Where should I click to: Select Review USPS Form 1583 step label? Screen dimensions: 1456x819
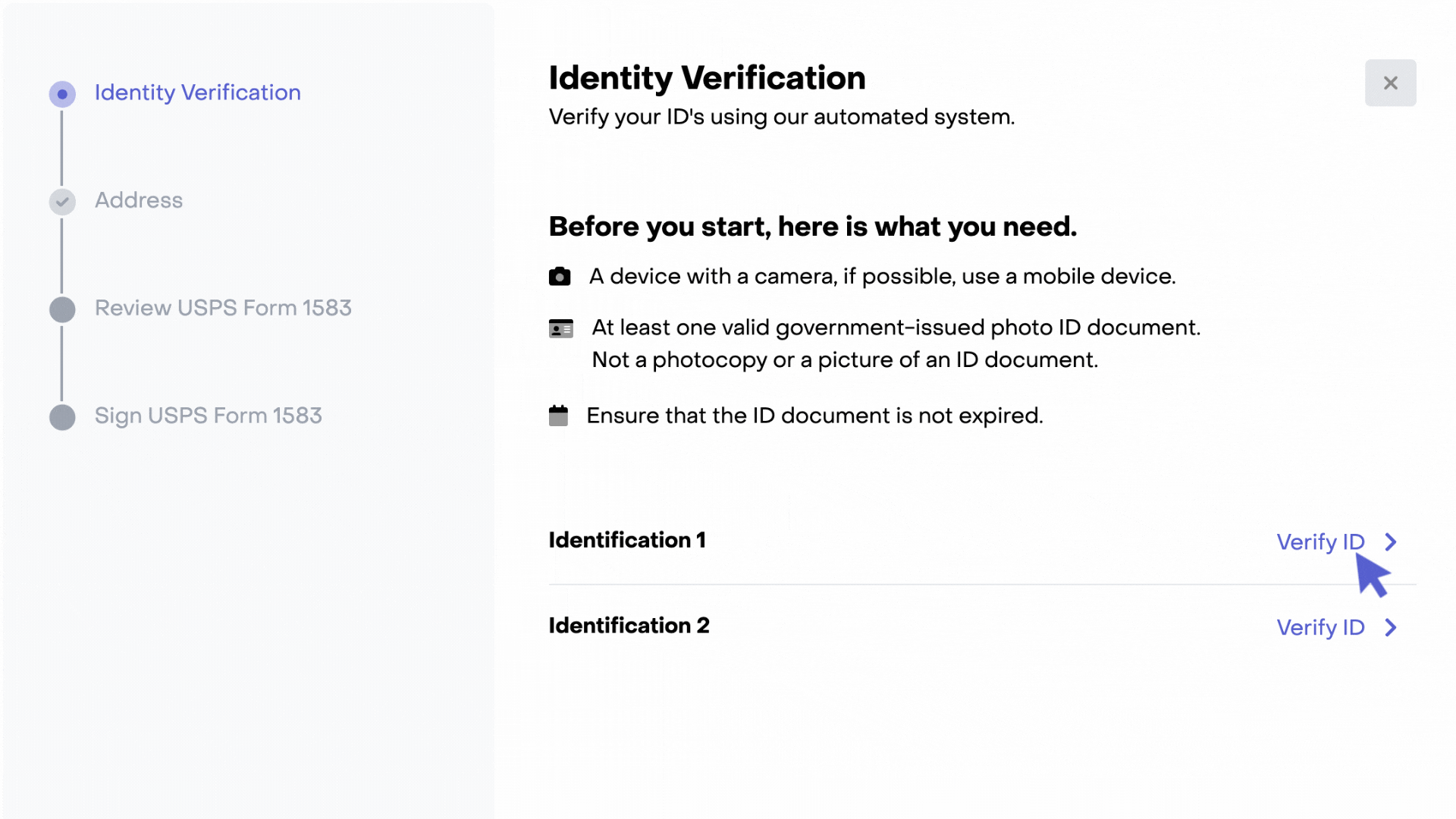223,308
